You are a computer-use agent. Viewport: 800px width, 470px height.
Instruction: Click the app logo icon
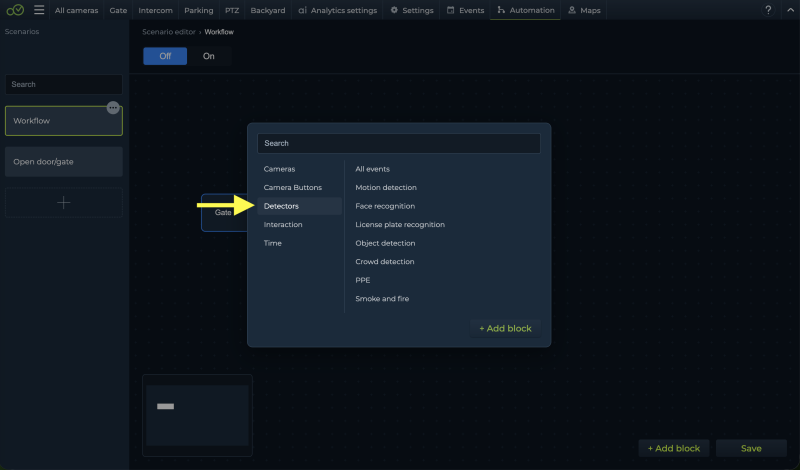point(15,10)
